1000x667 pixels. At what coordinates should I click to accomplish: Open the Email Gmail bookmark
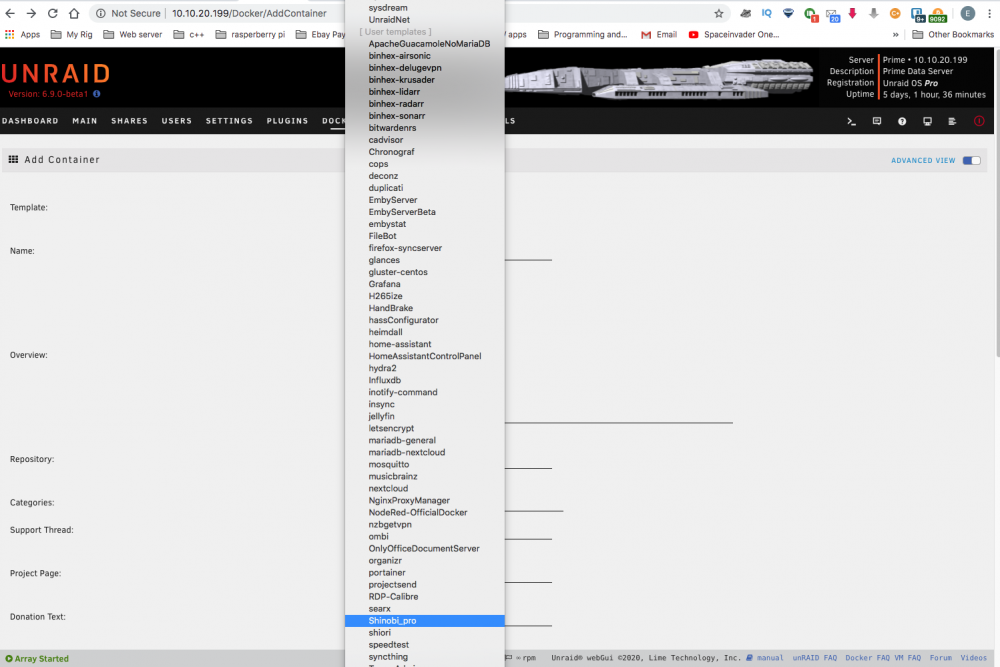(x=659, y=34)
